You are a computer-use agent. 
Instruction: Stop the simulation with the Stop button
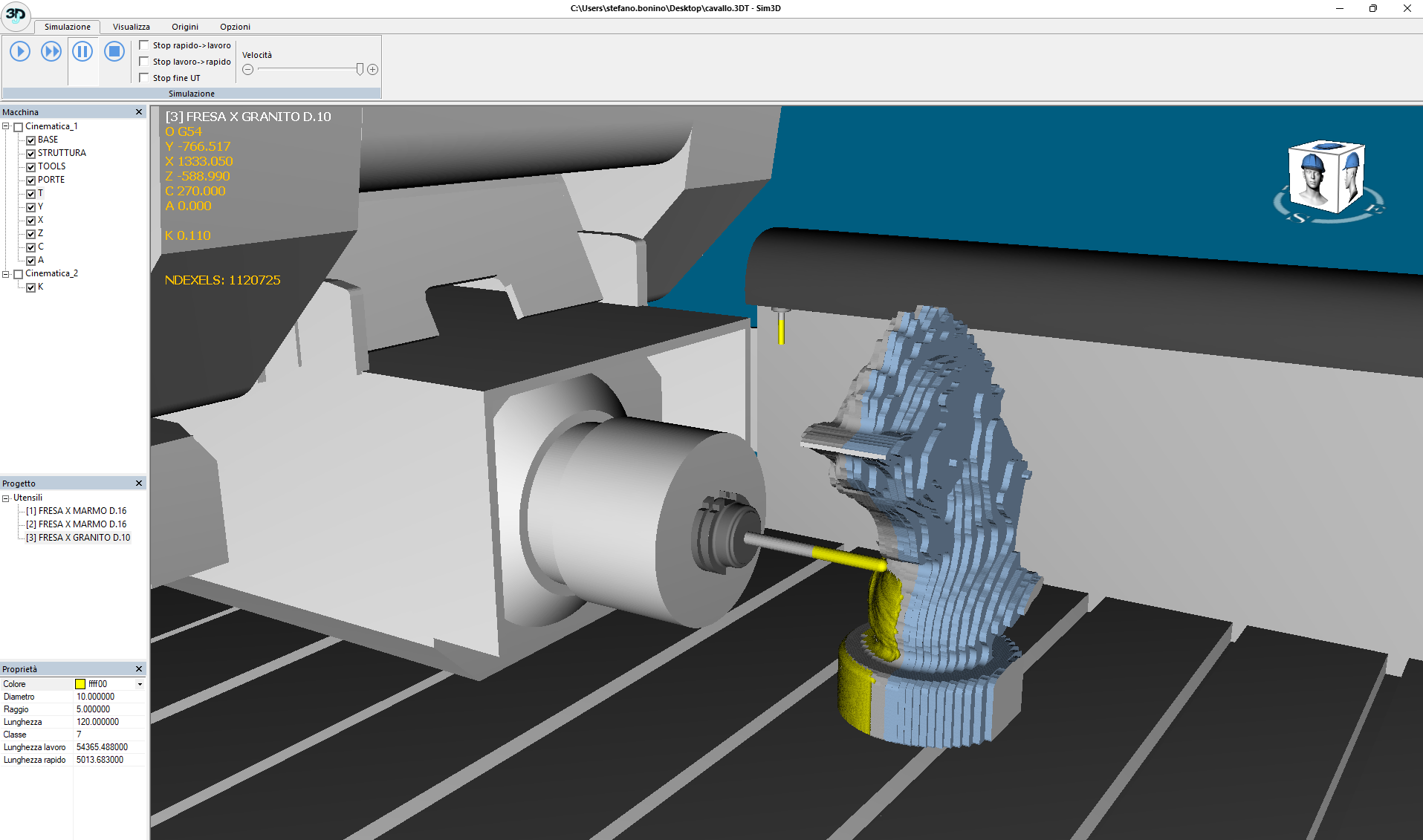click(x=114, y=51)
